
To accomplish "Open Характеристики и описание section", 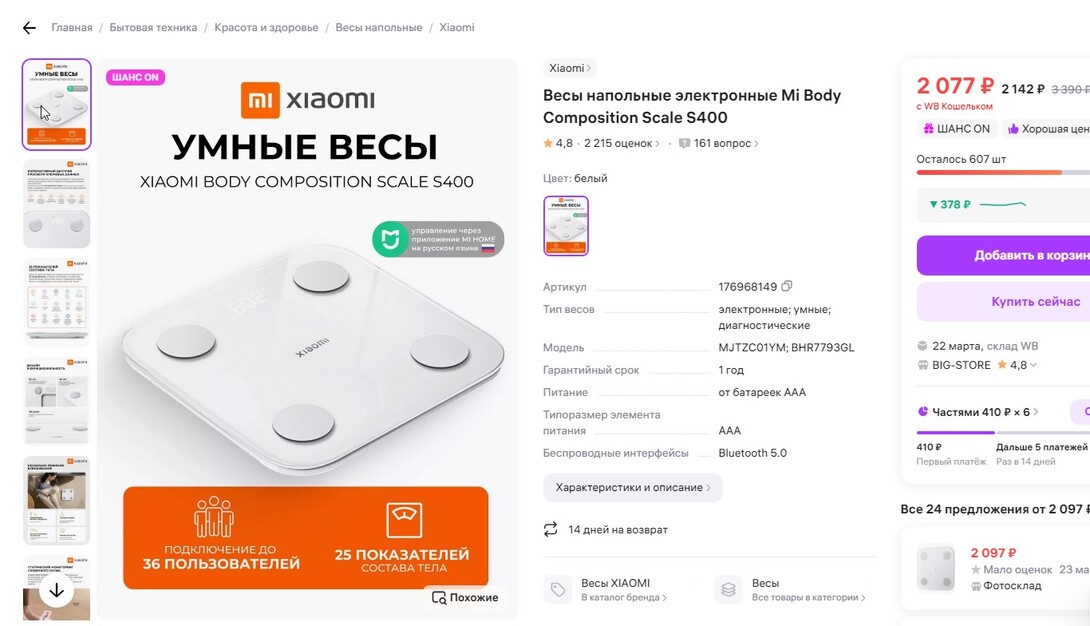I will click(x=633, y=488).
